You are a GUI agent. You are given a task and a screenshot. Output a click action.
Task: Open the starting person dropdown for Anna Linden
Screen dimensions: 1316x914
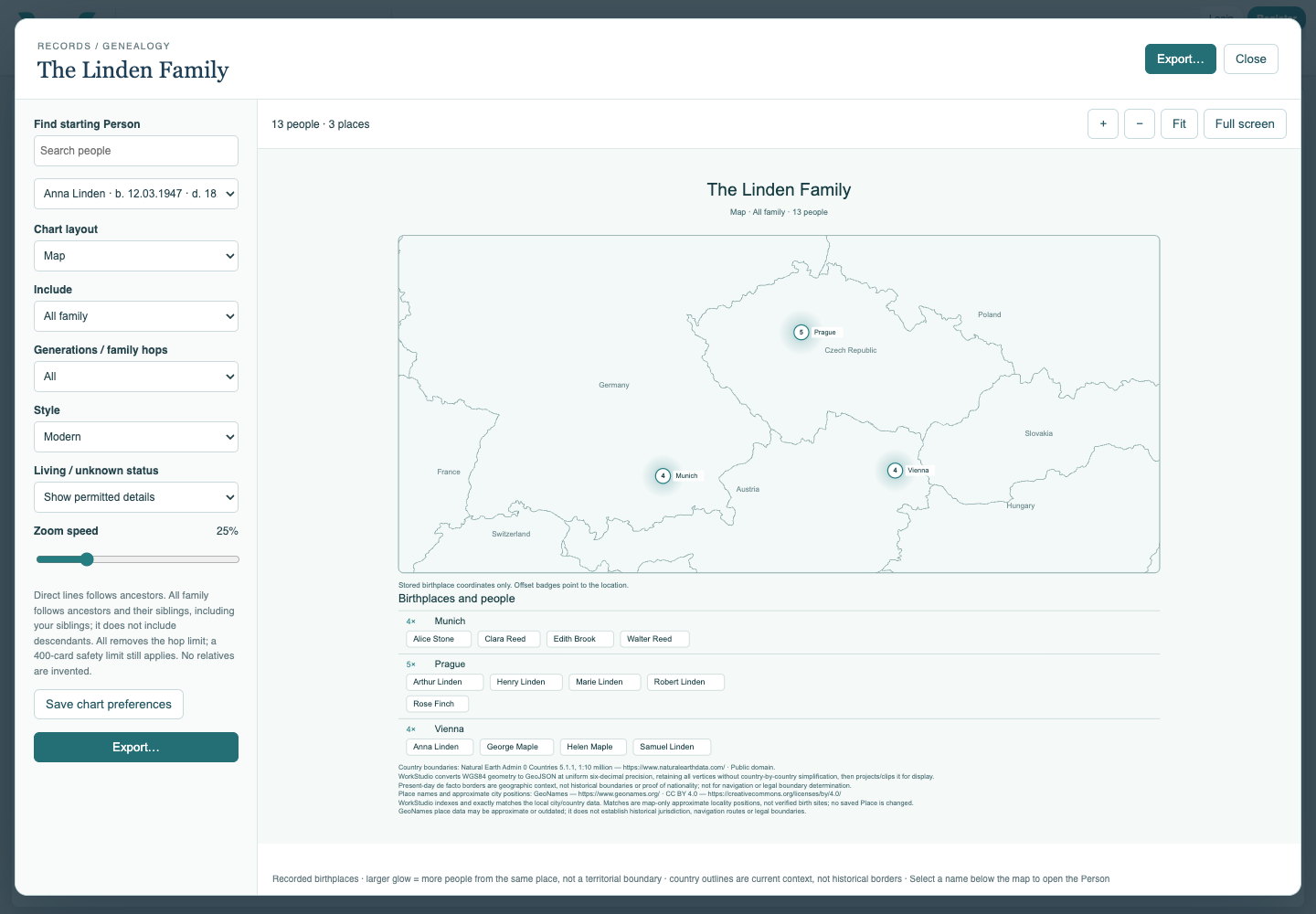tap(136, 194)
